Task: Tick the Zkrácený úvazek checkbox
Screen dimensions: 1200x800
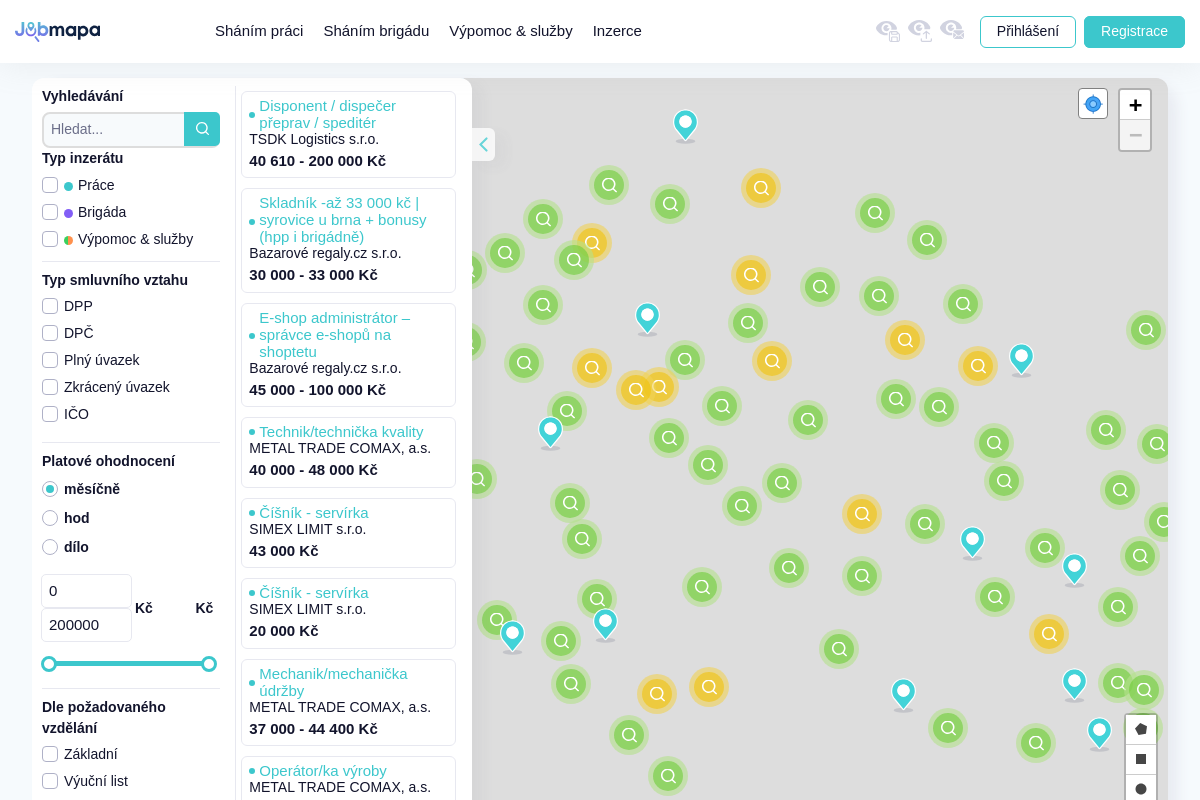Action: pos(50,387)
